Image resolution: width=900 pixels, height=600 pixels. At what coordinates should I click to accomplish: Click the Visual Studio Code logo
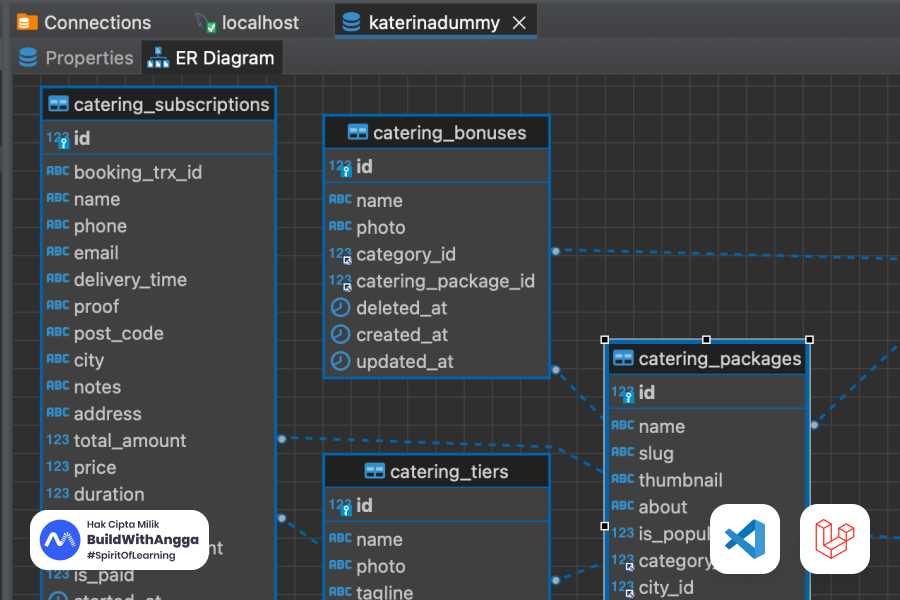coord(744,539)
